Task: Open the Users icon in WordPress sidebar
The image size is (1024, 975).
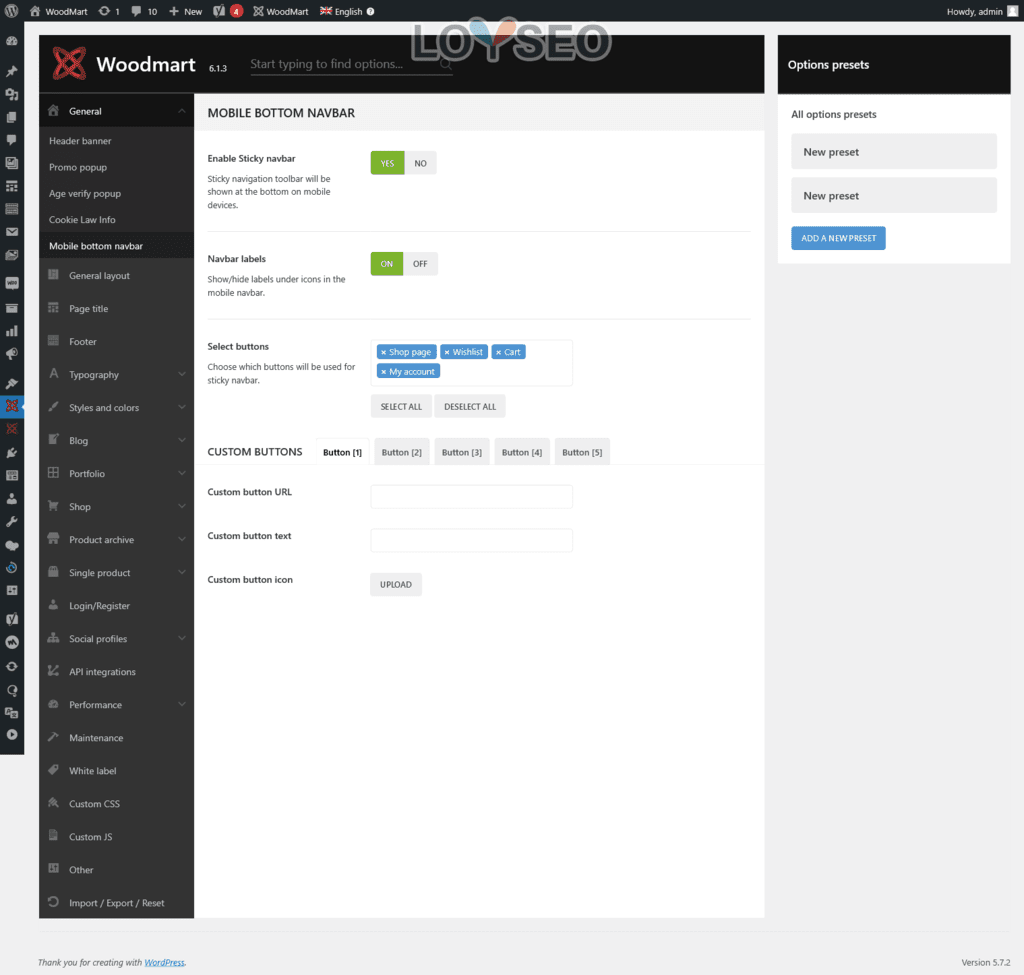Action: 12,498
